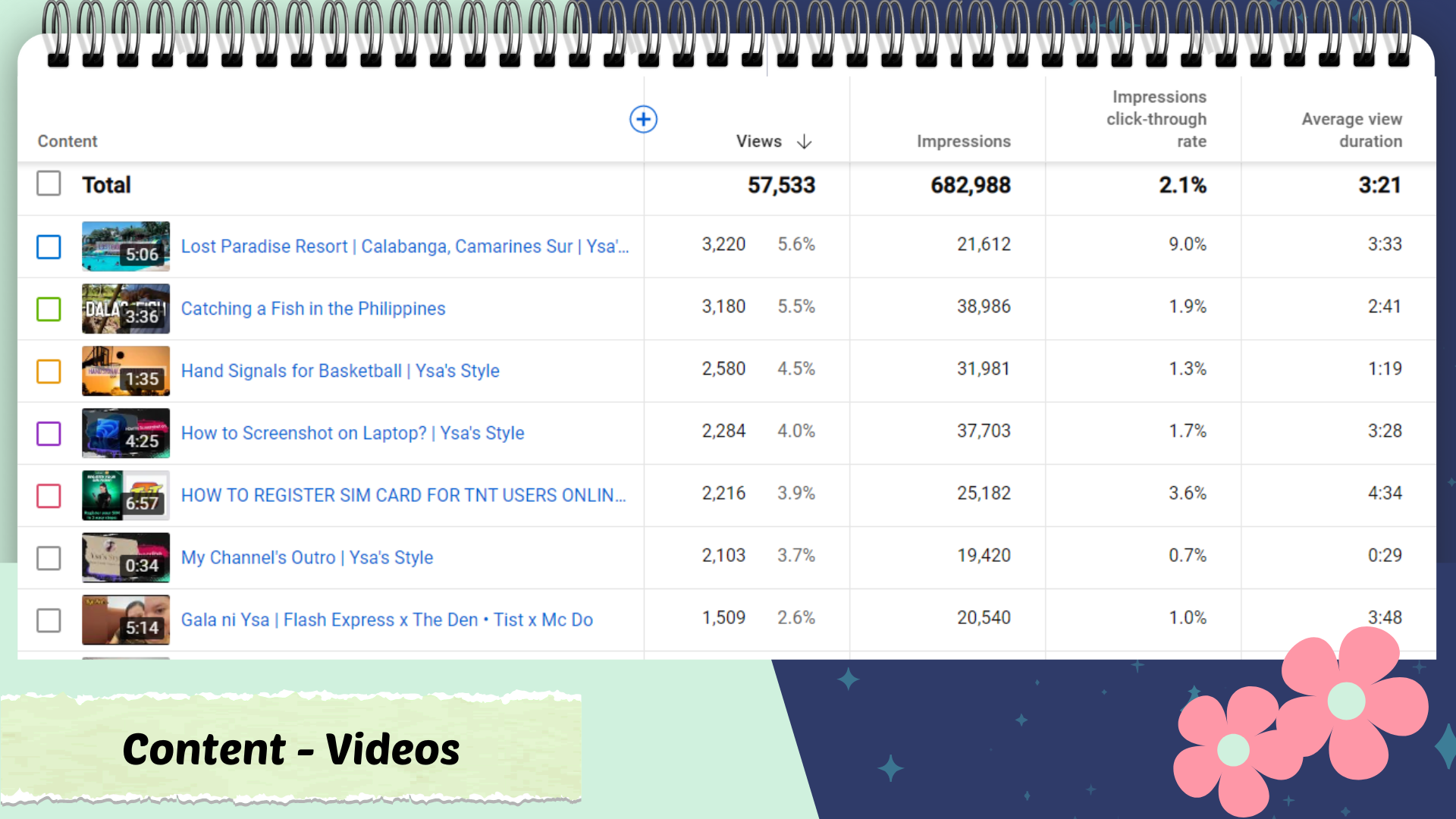
Task: Click the blue plus add-metric icon
Action: coord(643,119)
